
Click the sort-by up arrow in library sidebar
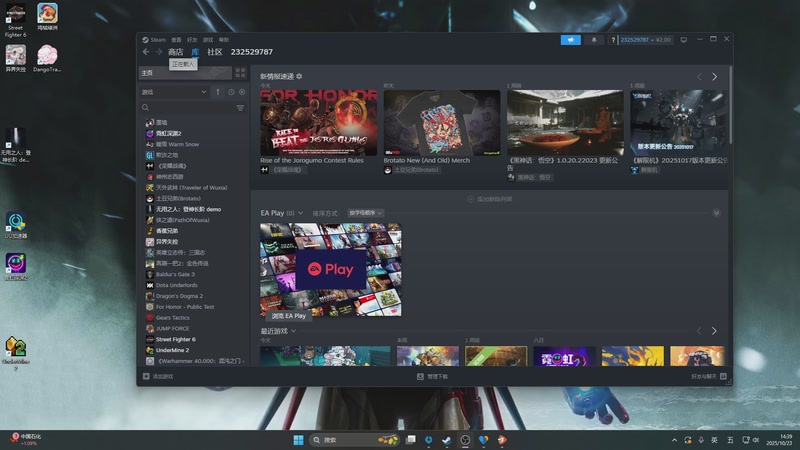[x=218, y=92]
